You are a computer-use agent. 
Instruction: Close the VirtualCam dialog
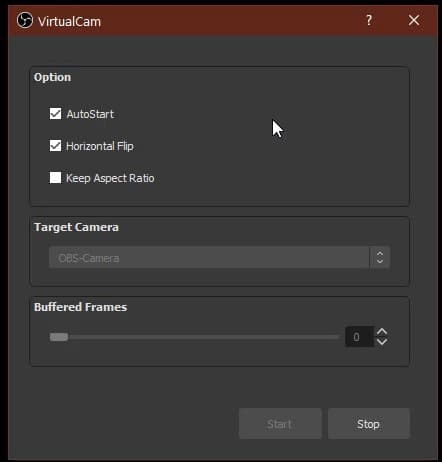pyautogui.click(x=414, y=20)
